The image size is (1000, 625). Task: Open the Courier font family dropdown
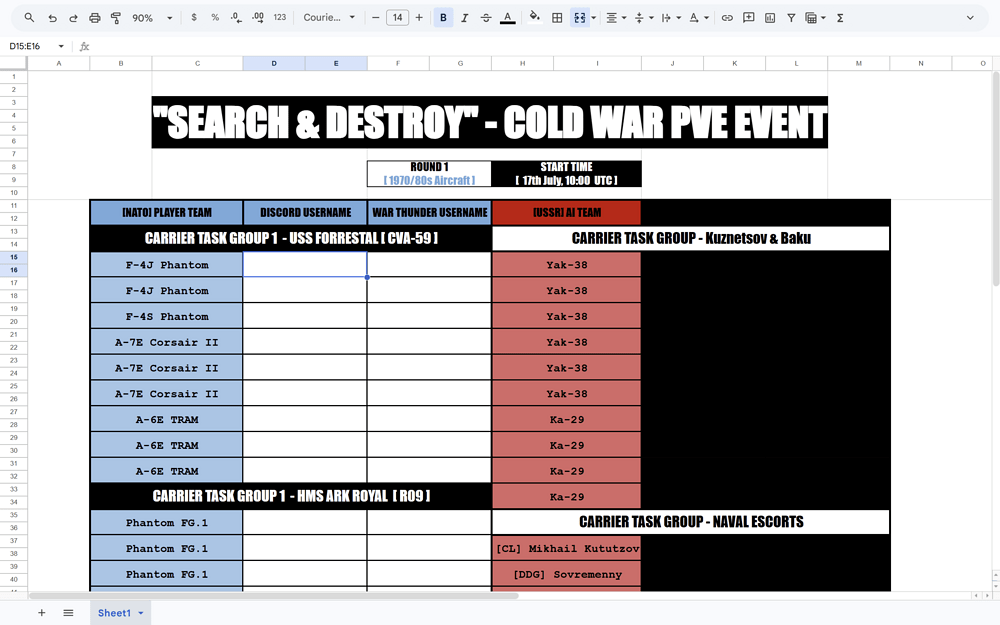pos(328,18)
